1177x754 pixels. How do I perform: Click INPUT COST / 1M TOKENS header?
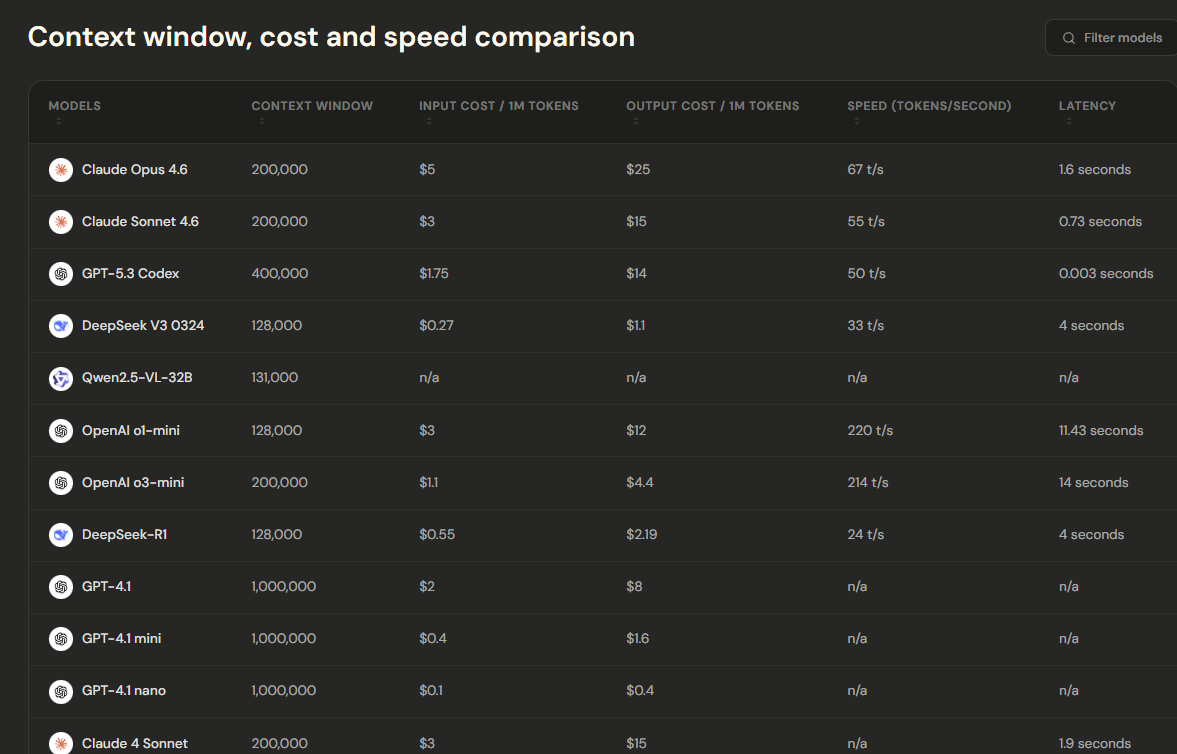(498, 106)
